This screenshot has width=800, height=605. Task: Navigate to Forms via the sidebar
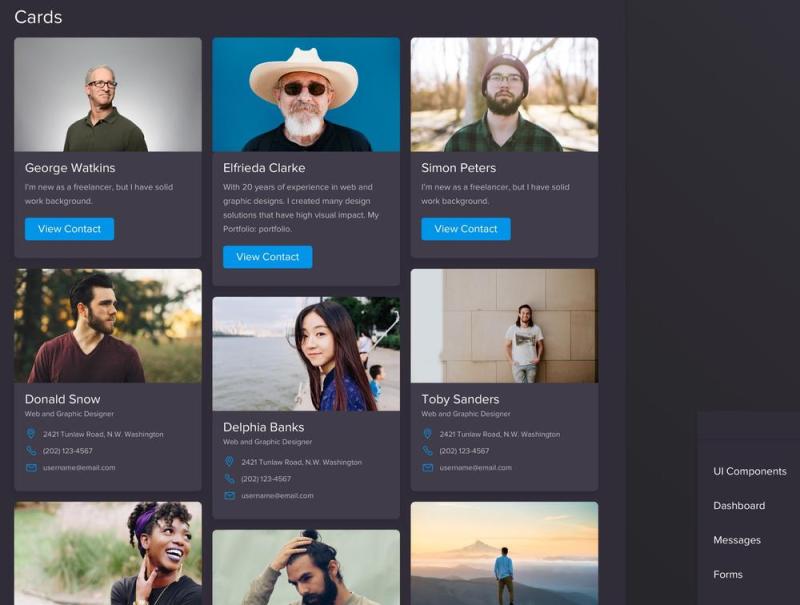click(x=729, y=575)
